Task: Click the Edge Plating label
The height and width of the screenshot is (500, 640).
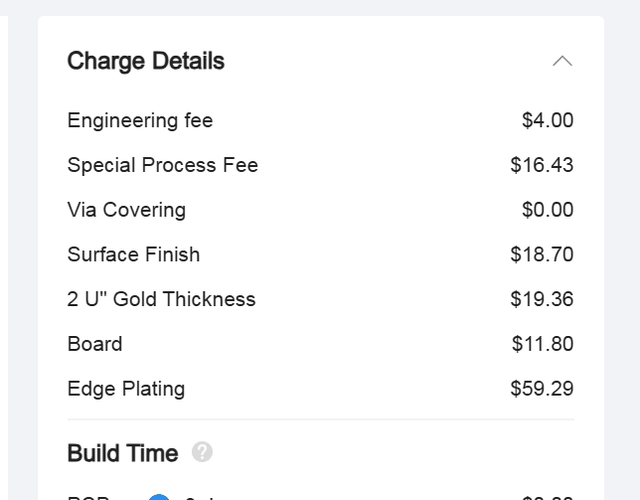Action: pyautogui.click(x=126, y=388)
